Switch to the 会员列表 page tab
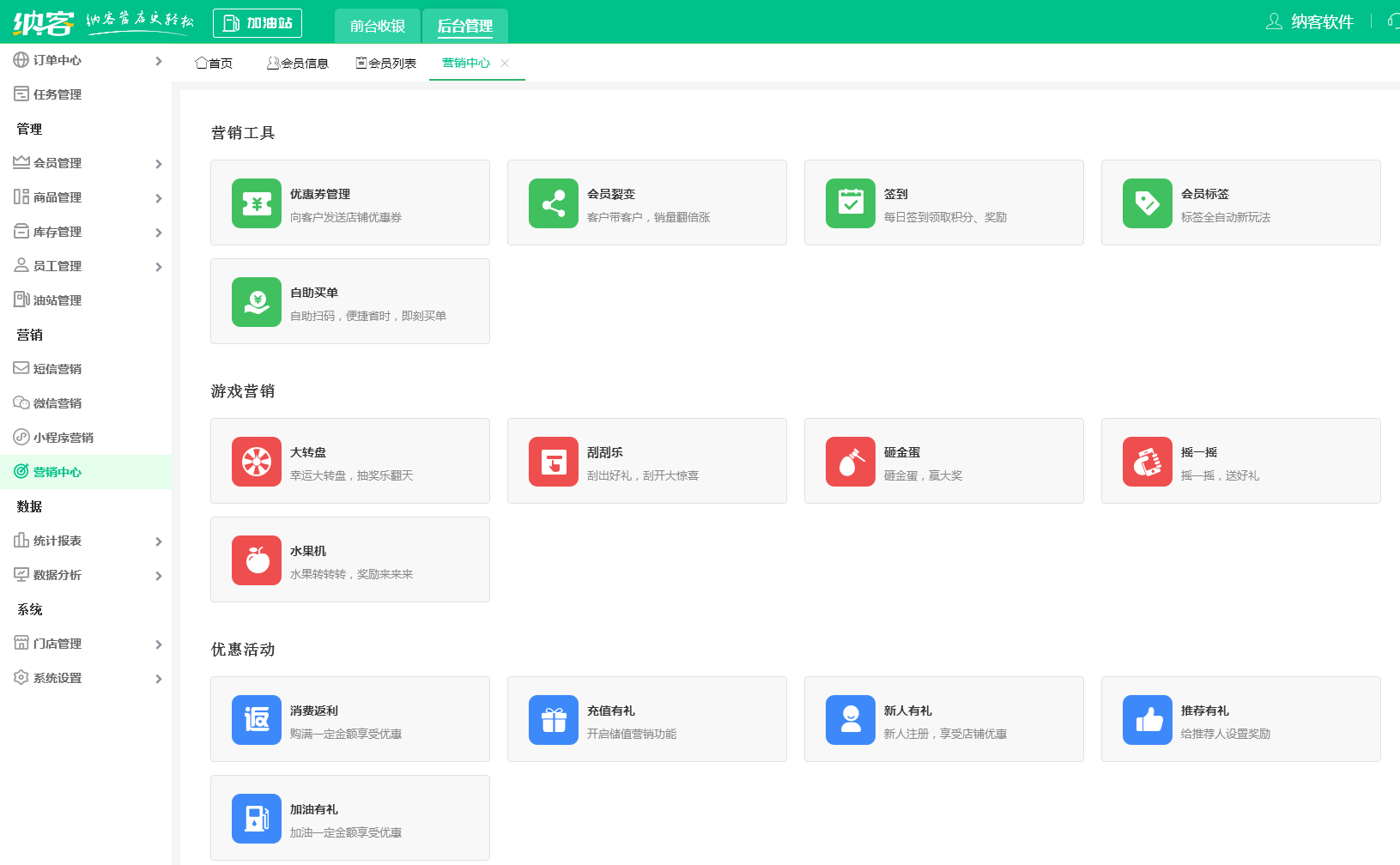Image resolution: width=1400 pixels, height=865 pixels. [386, 64]
